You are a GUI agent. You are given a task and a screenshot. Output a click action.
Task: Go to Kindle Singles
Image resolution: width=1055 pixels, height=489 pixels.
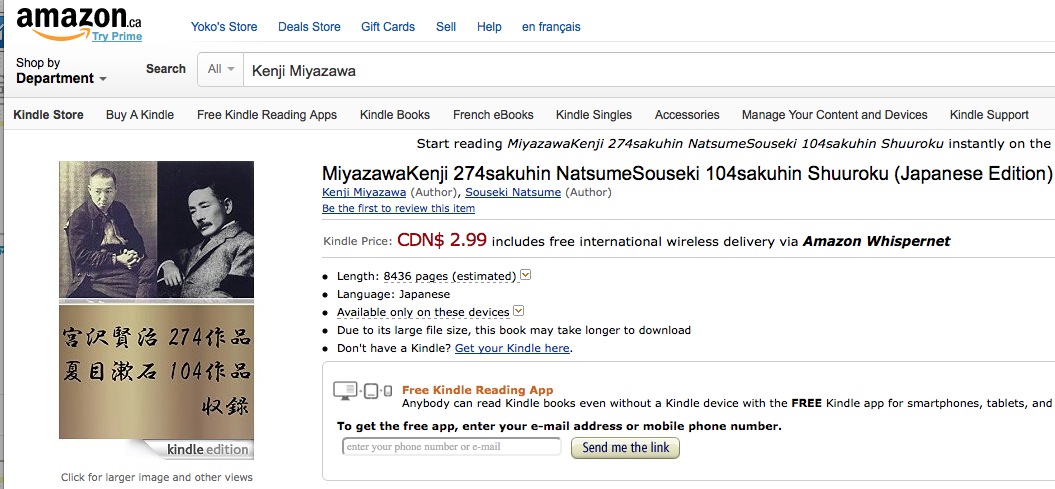(x=594, y=115)
